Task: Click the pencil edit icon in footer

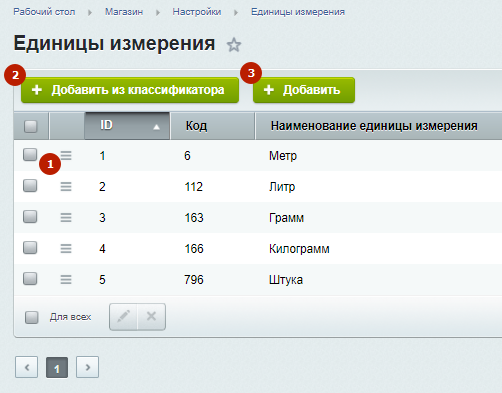Action: coord(123,316)
